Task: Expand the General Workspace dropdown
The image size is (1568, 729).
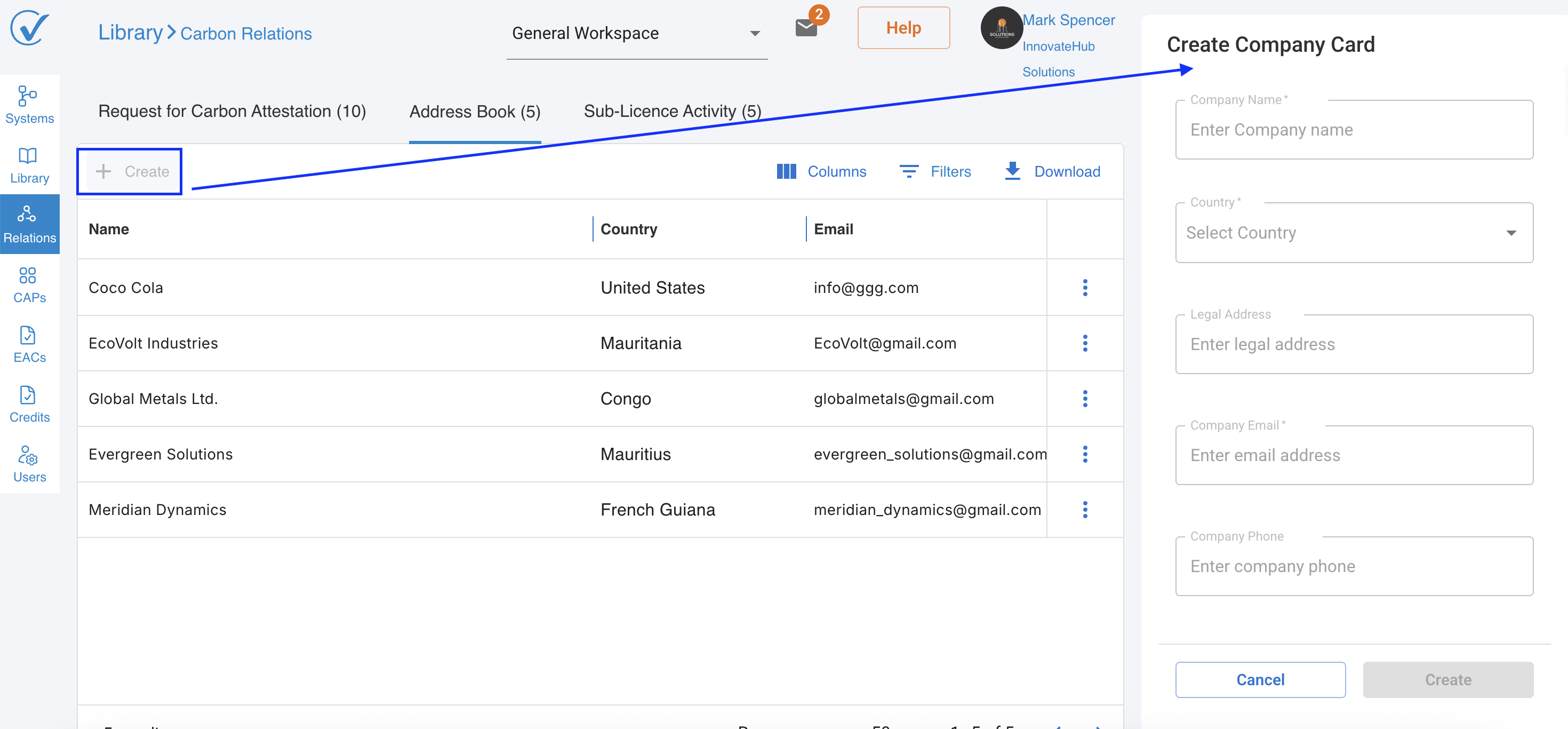Action: click(636, 34)
